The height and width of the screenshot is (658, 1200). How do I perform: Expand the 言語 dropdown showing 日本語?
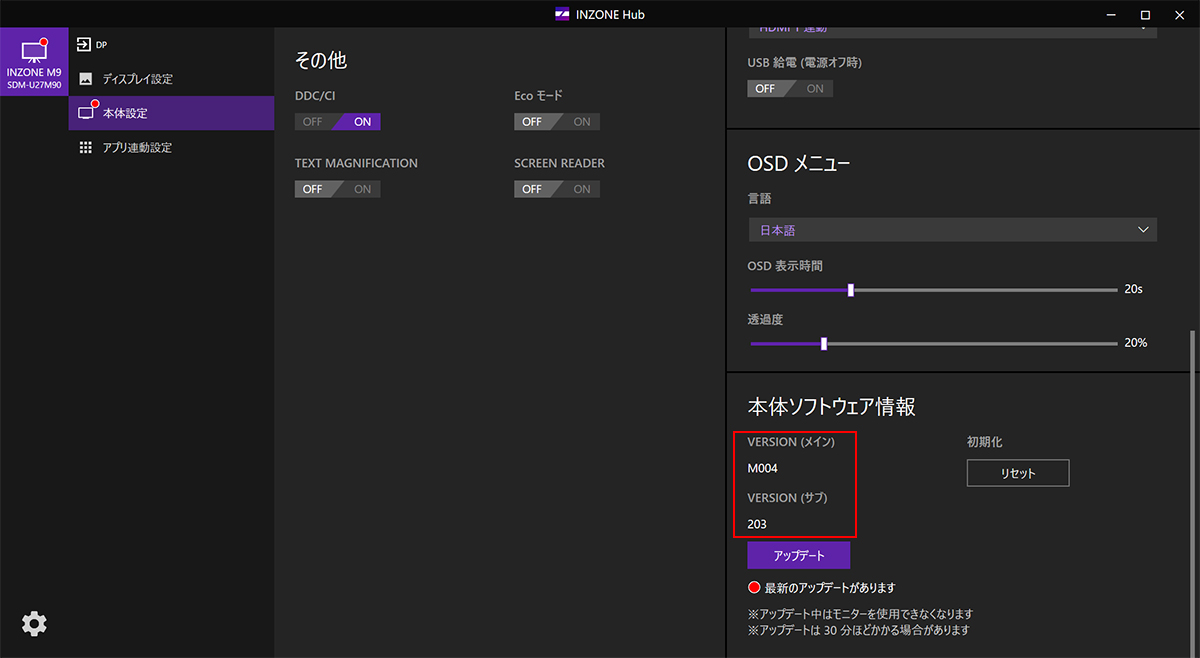click(x=952, y=230)
